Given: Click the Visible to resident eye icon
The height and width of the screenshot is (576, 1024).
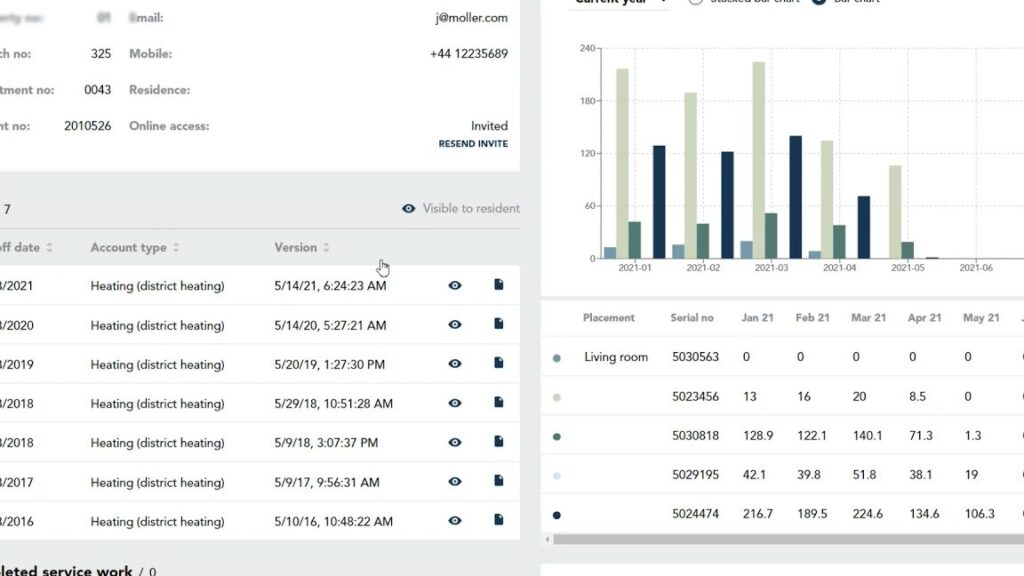Looking at the screenshot, I should 408,209.
